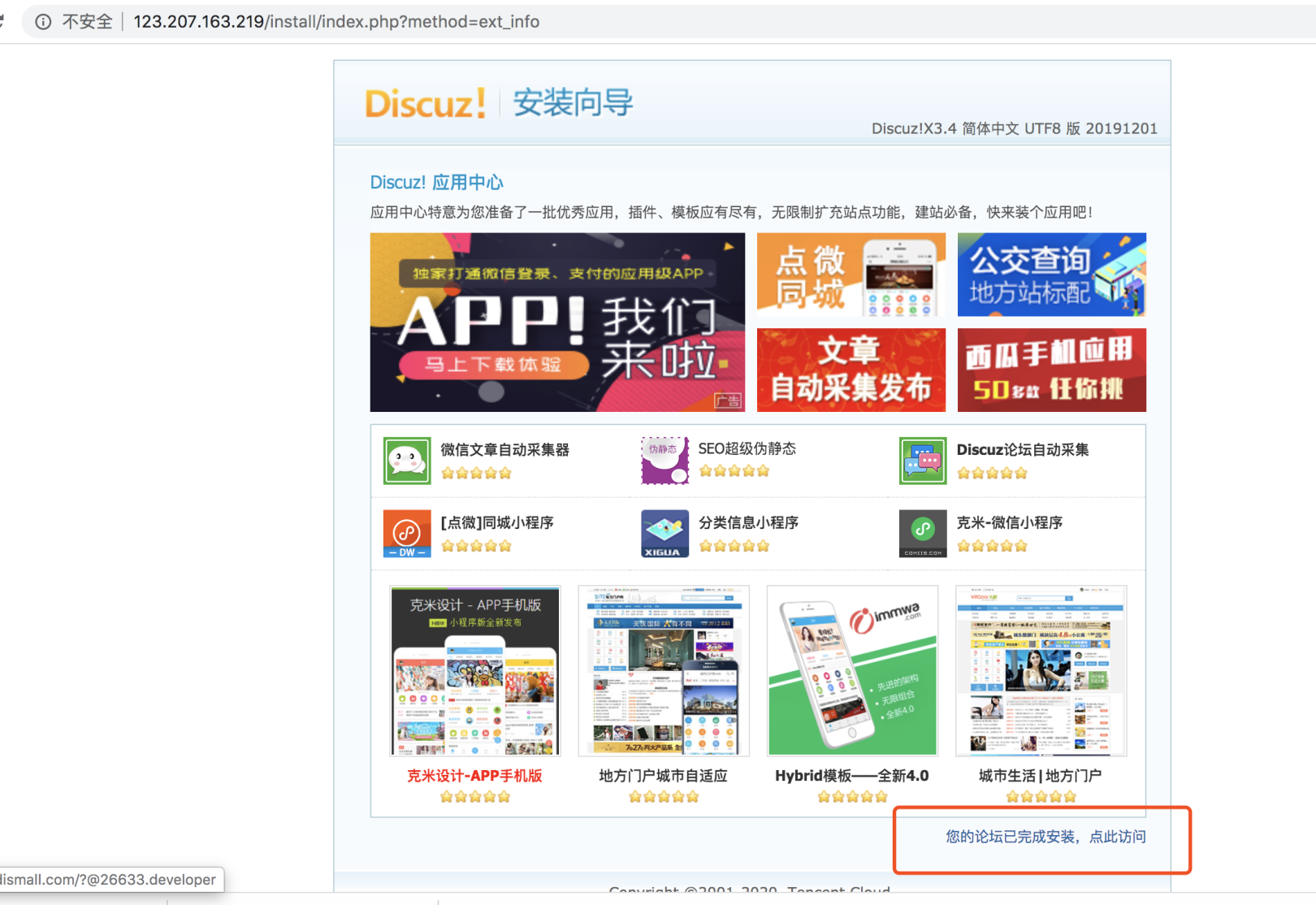Click the 城市生活 地方门户 template preview image

pyautogui.click(x=1041, y=671)
